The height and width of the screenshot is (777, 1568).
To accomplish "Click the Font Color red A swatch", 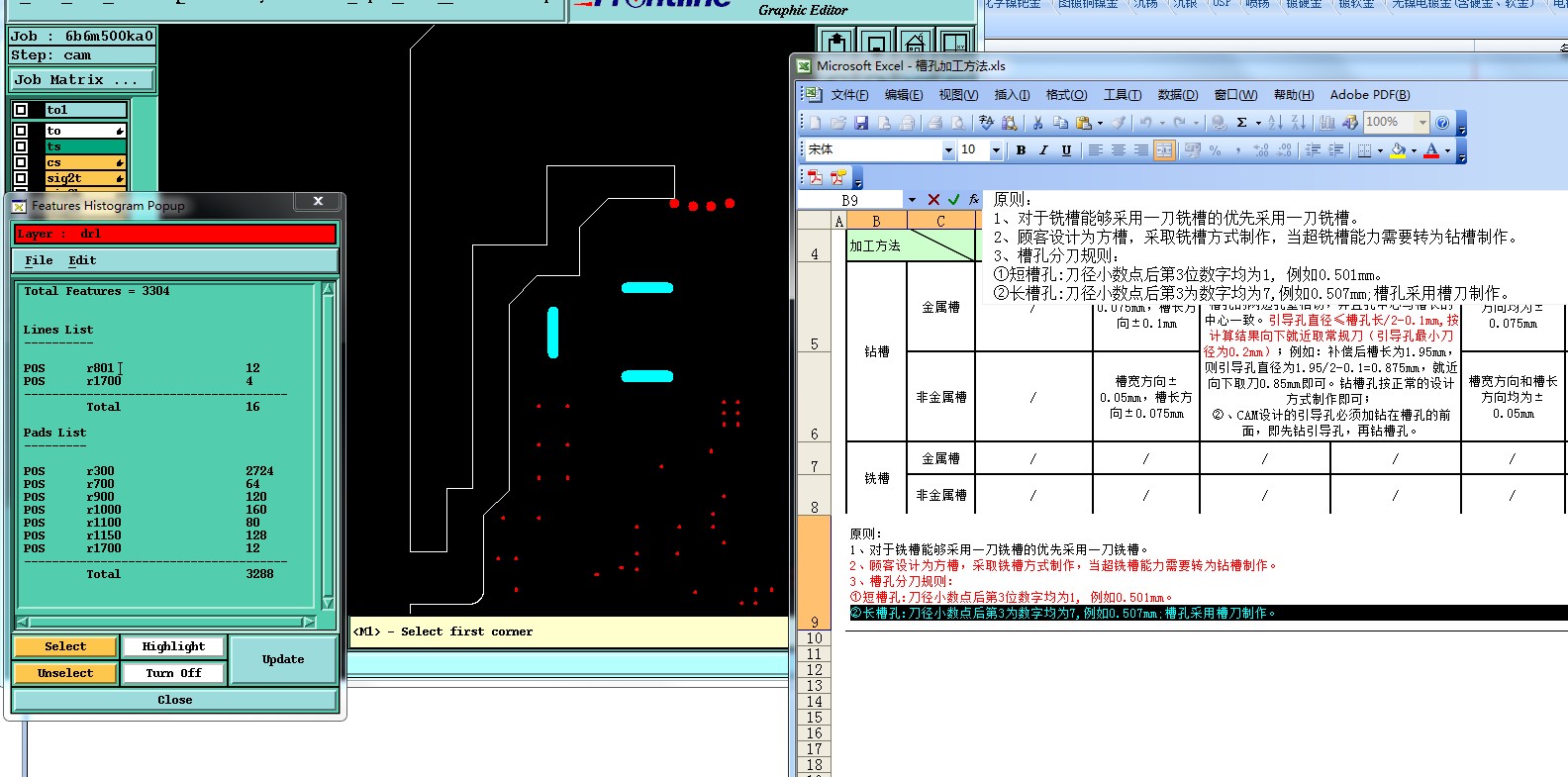I will coord(1431,150).
